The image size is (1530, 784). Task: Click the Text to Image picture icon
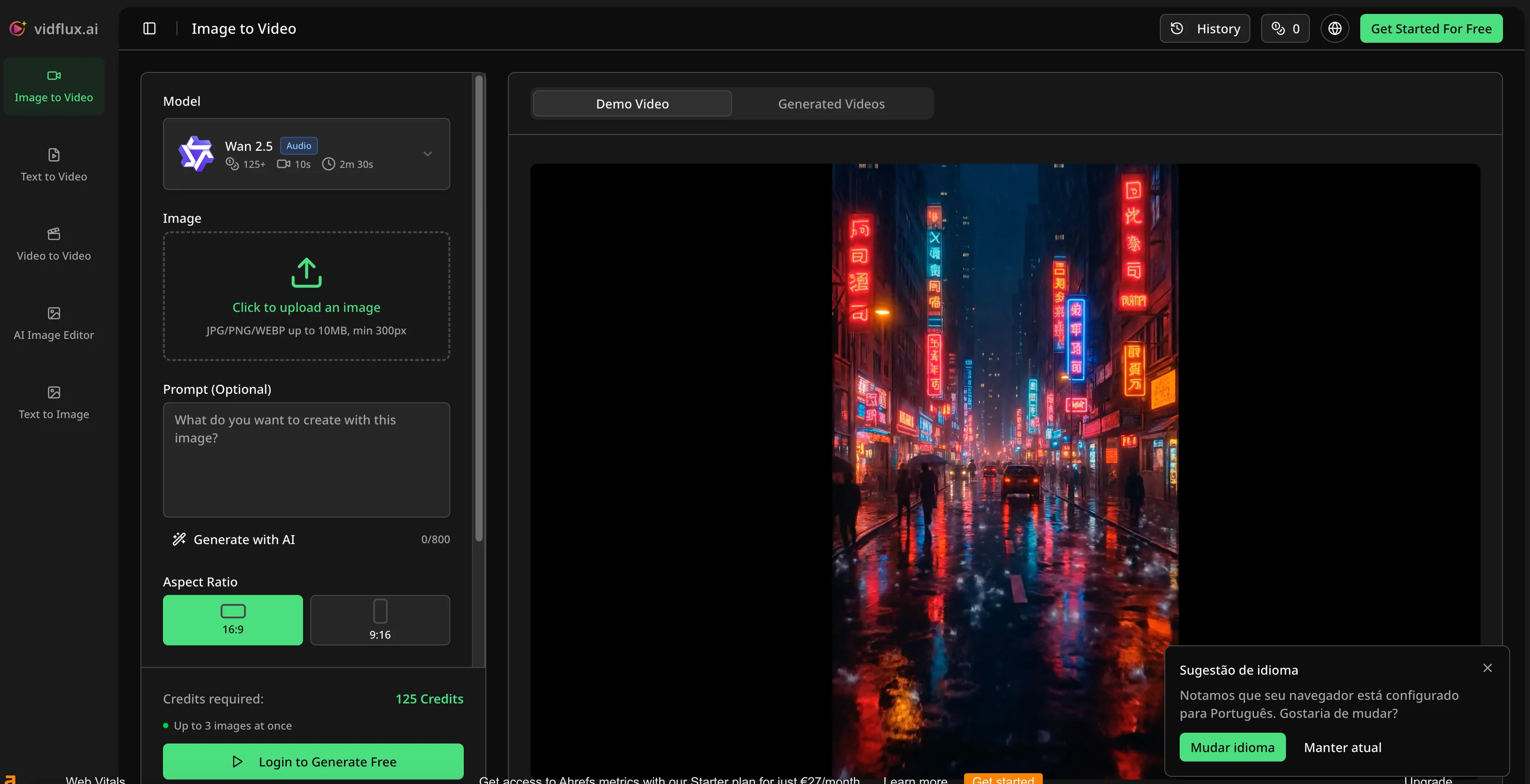[x=54, y=392]
